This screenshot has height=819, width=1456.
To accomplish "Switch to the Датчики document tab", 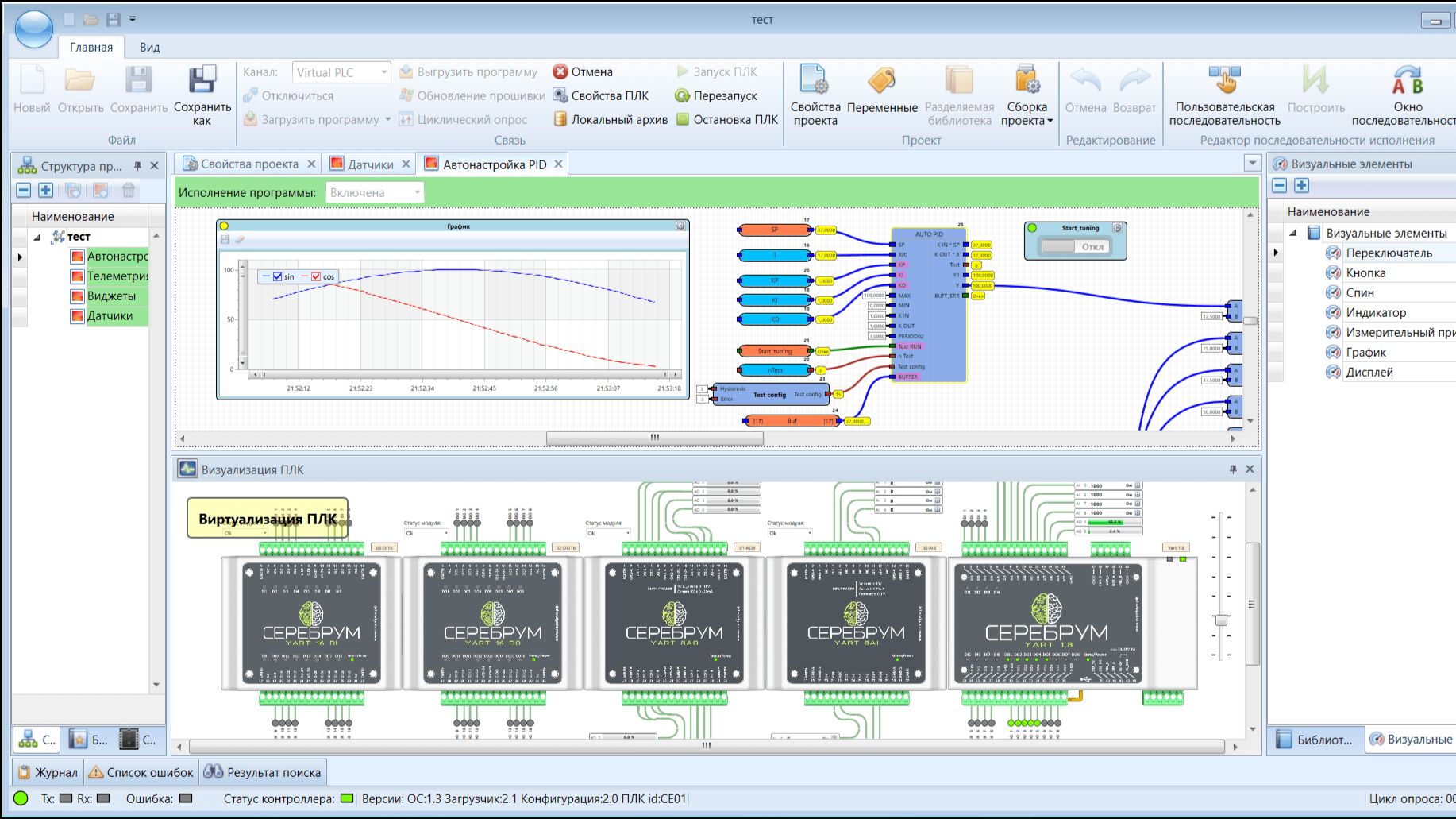I will point(370,164).
